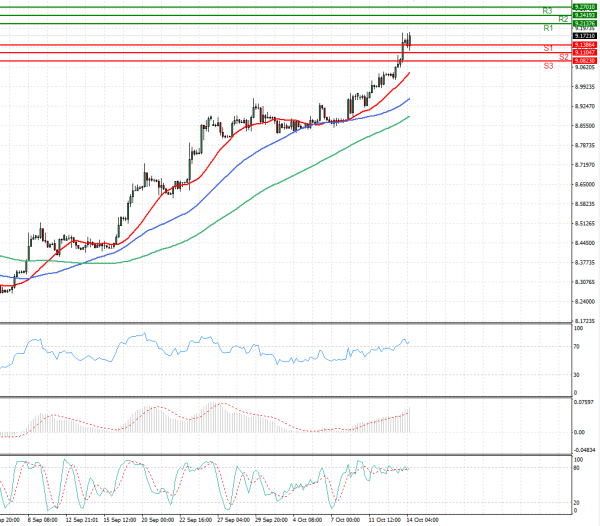Click the S3 support label

(x=548, y=66)
